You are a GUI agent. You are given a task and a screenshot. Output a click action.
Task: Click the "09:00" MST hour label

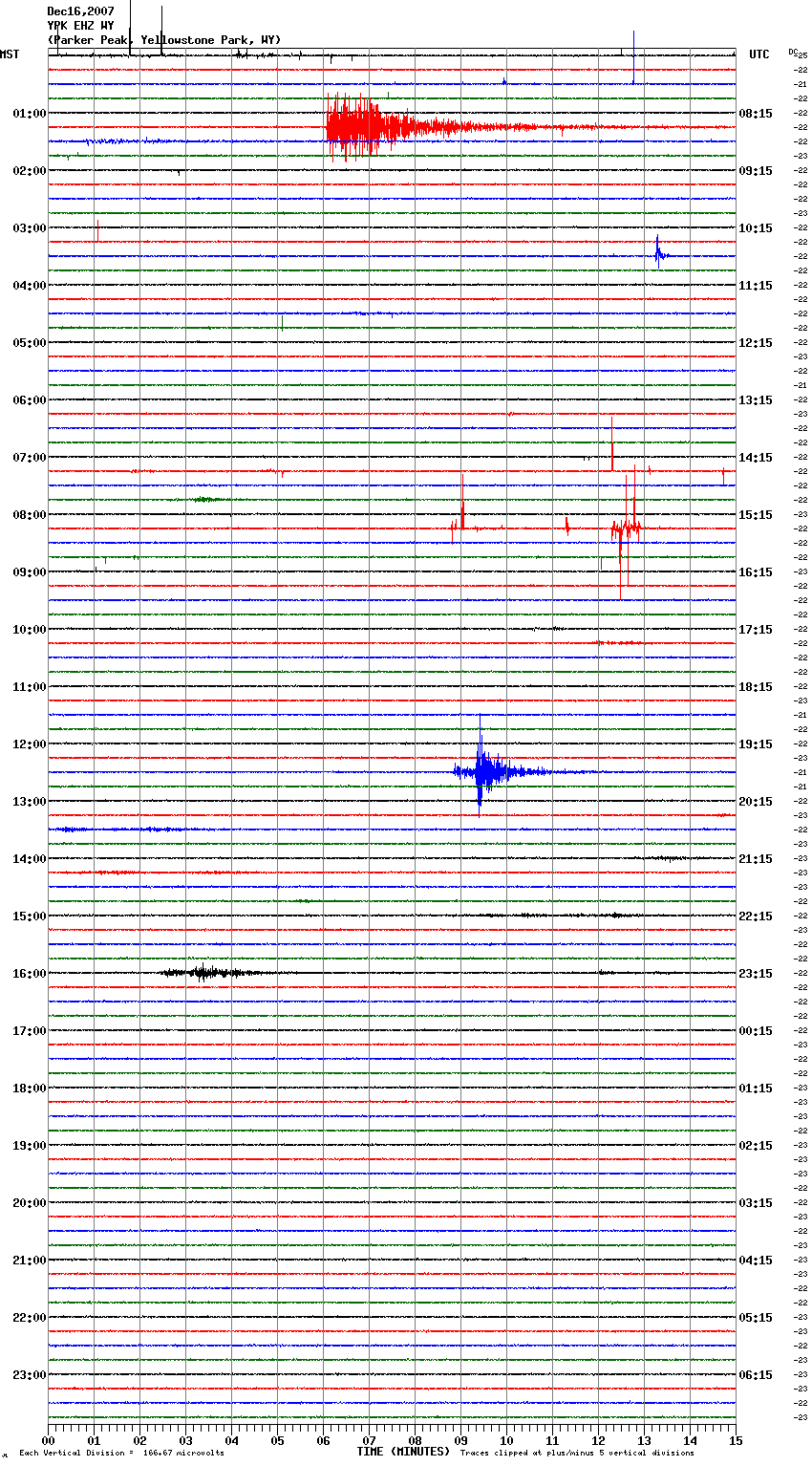[x=30, y=572]
